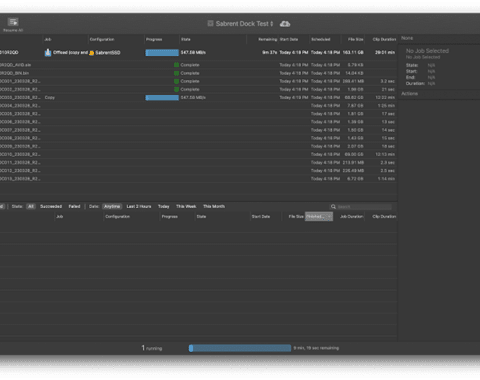Click the '1 running' status text

152,348
